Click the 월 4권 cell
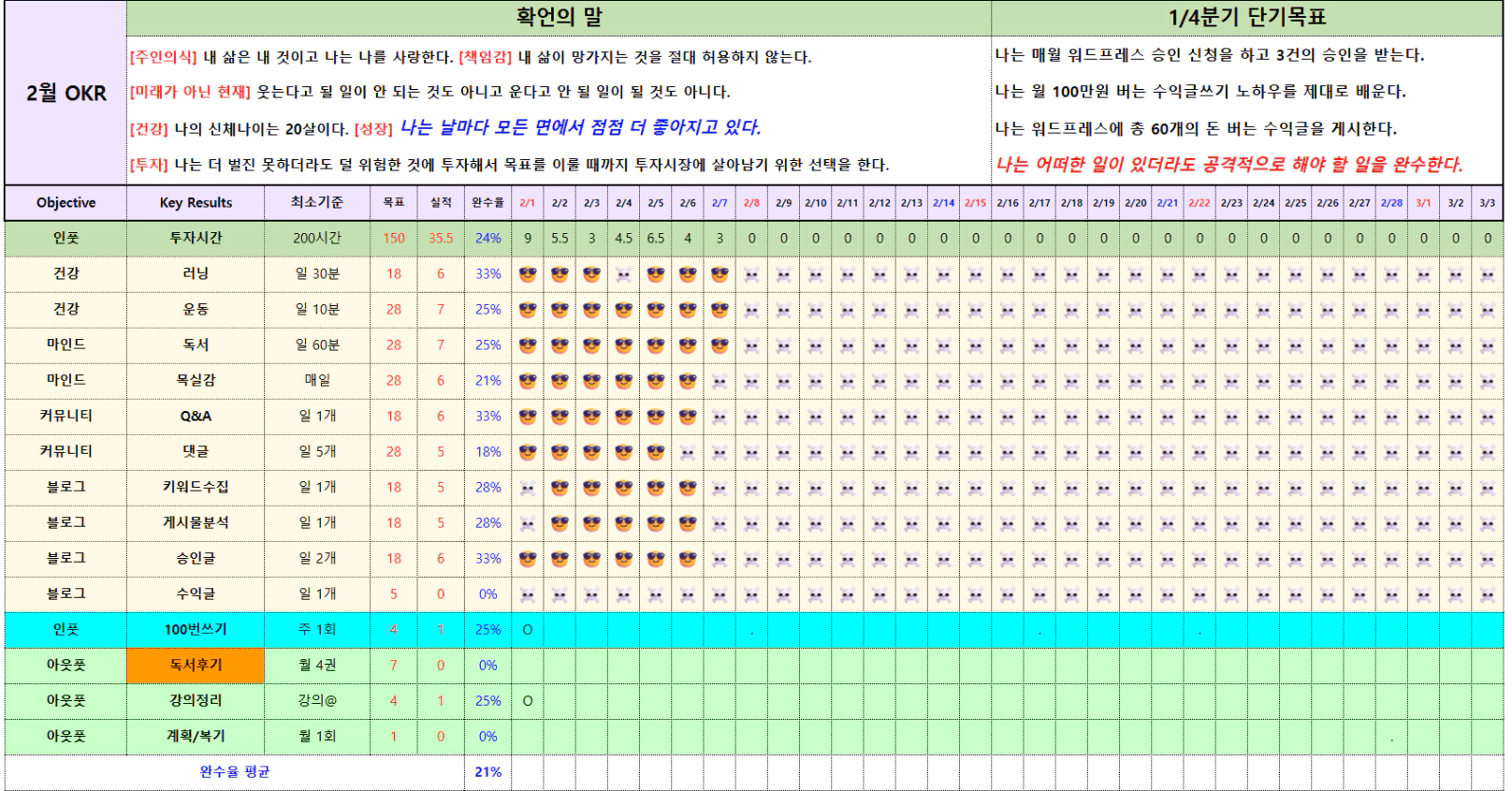The width and height of the screenshot is (1512, 791). (317, 666)
